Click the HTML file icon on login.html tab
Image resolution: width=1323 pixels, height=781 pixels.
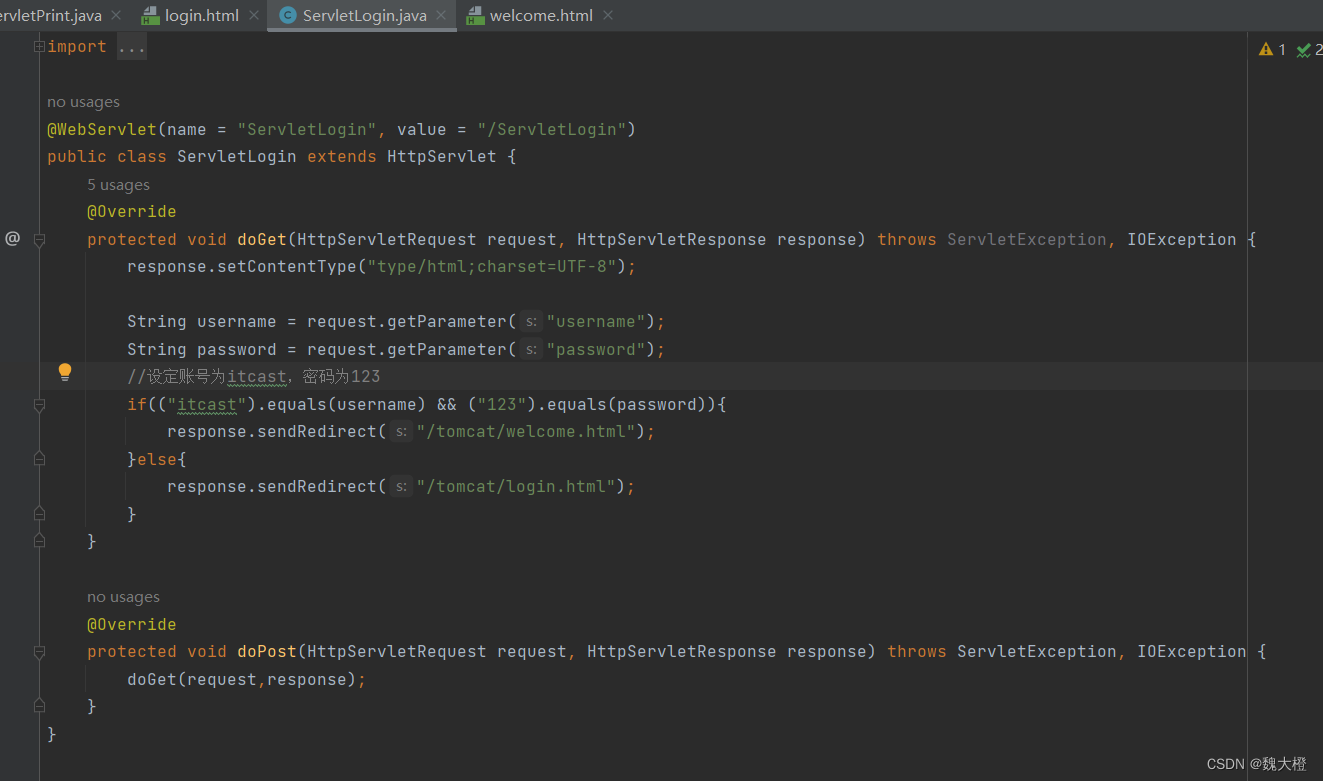point(150,15)
